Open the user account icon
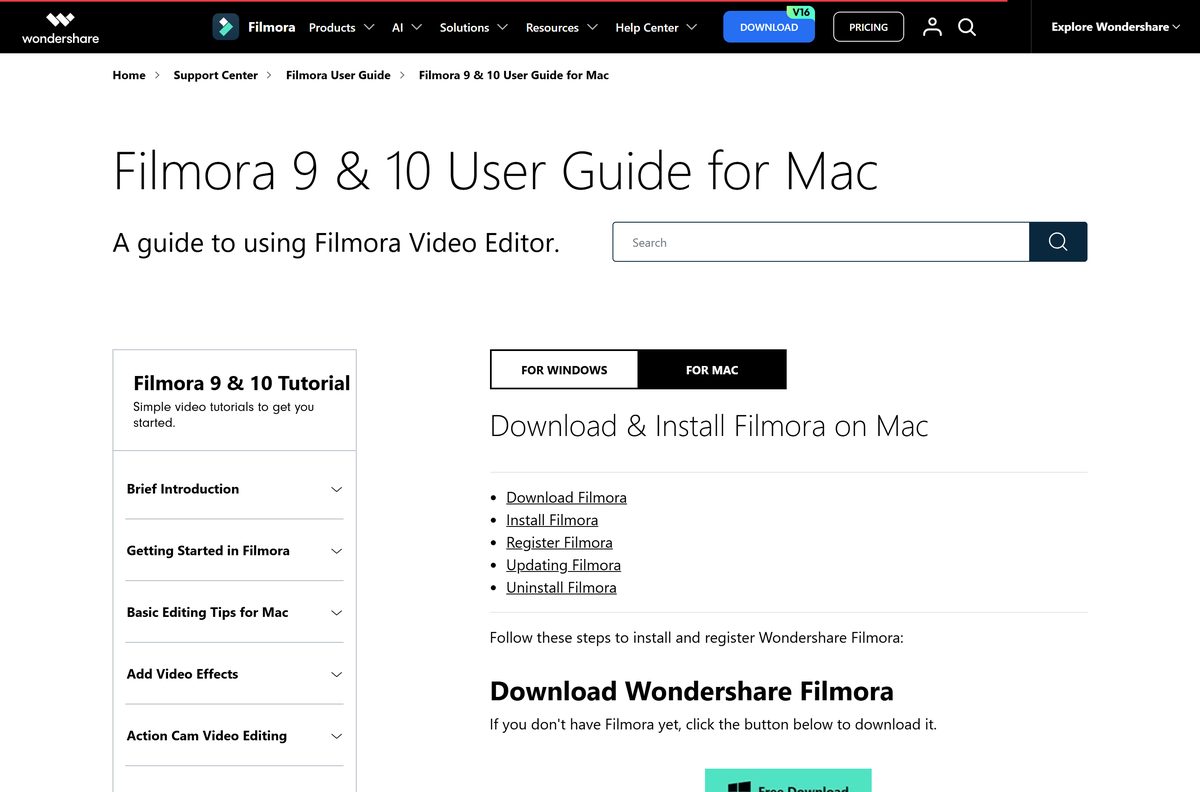 click(932, 27)
